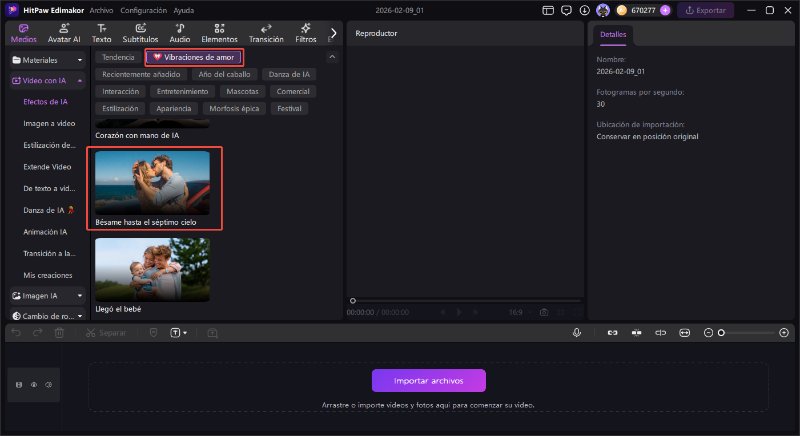Image resolution: width=800 pixels, height=436 pixels.
Task: Click the Separar split tool
Action: (x=106, y=333)
